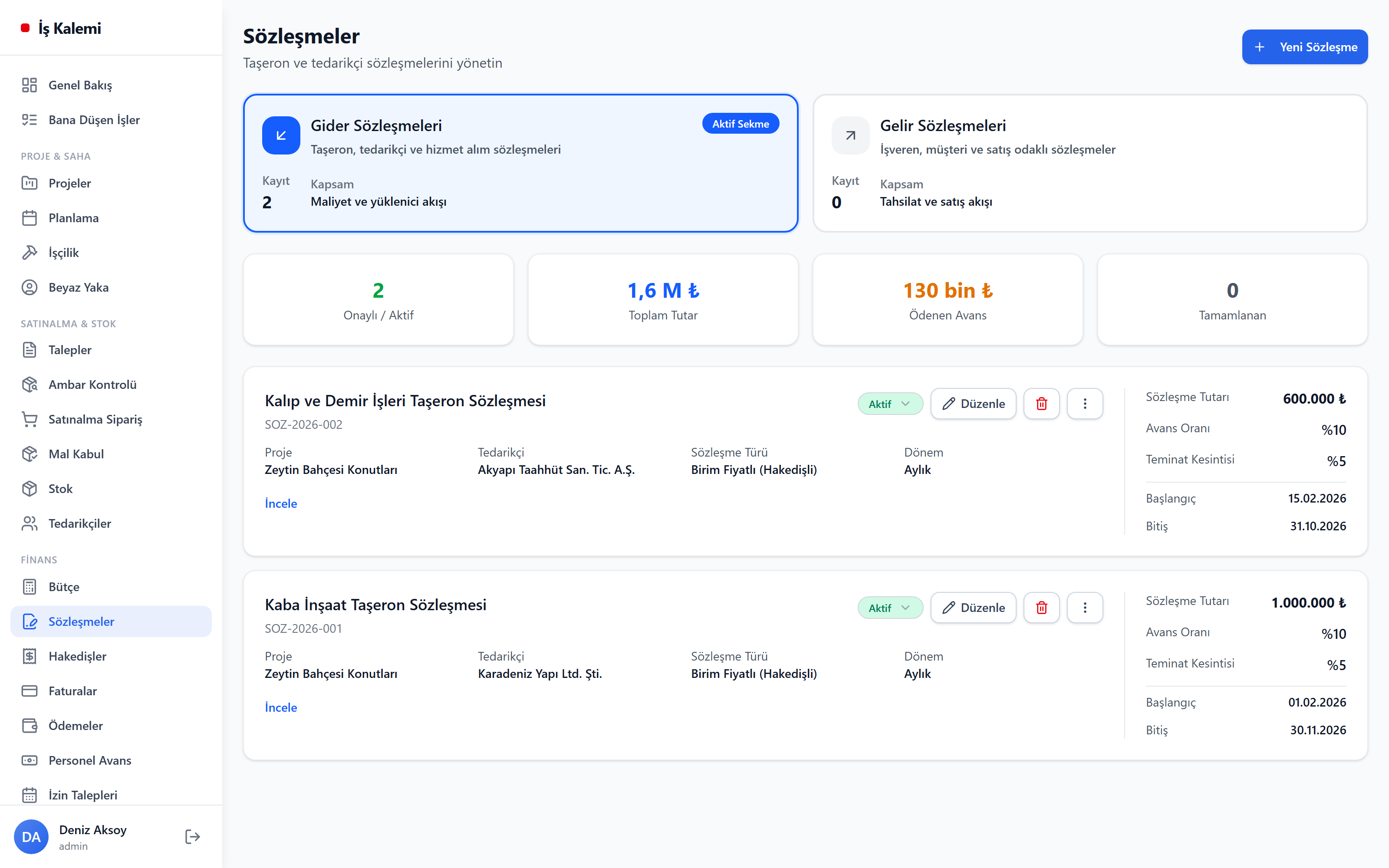Click the logout icon next to Deniz Aksoy
The height and width of the screenshot is (868, 1389).
pyautogui.click(x=192, y=836)
